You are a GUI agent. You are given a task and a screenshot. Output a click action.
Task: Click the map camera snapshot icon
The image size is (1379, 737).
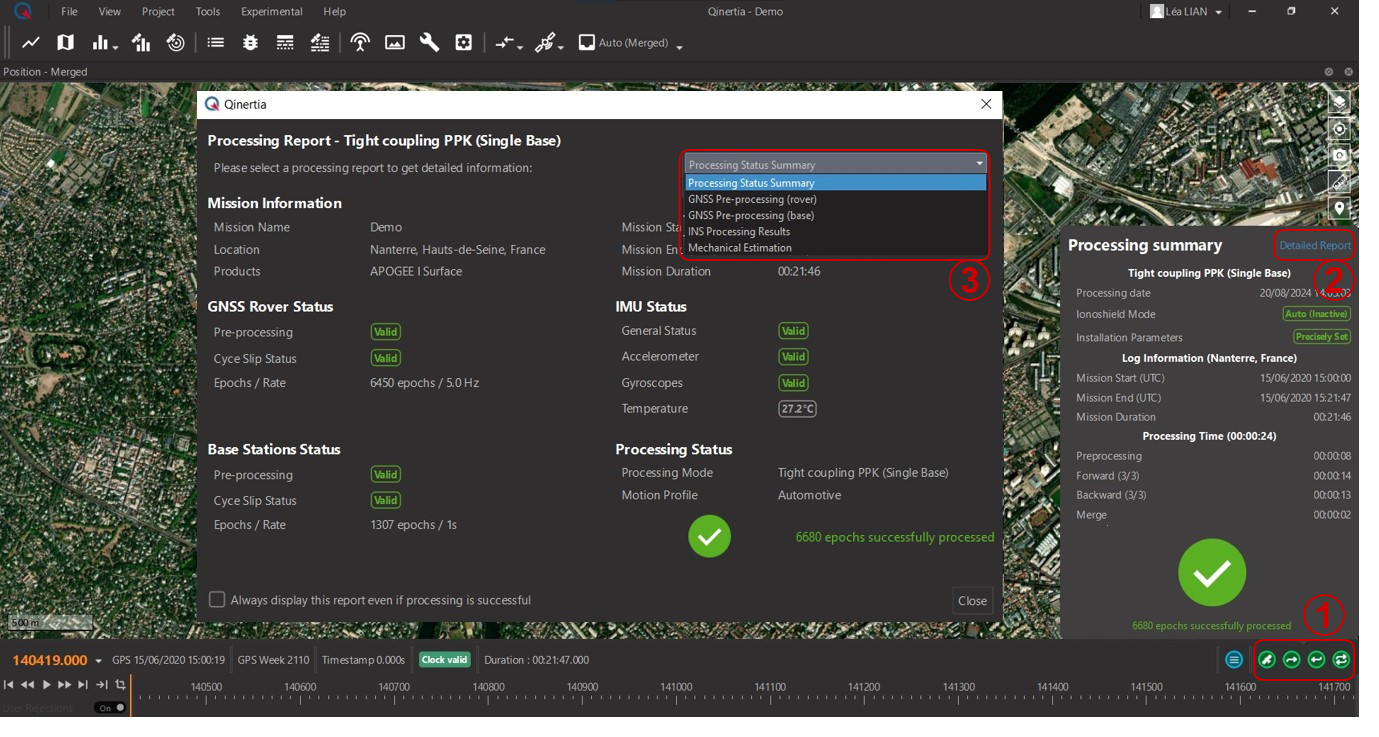click(1340, 156)
